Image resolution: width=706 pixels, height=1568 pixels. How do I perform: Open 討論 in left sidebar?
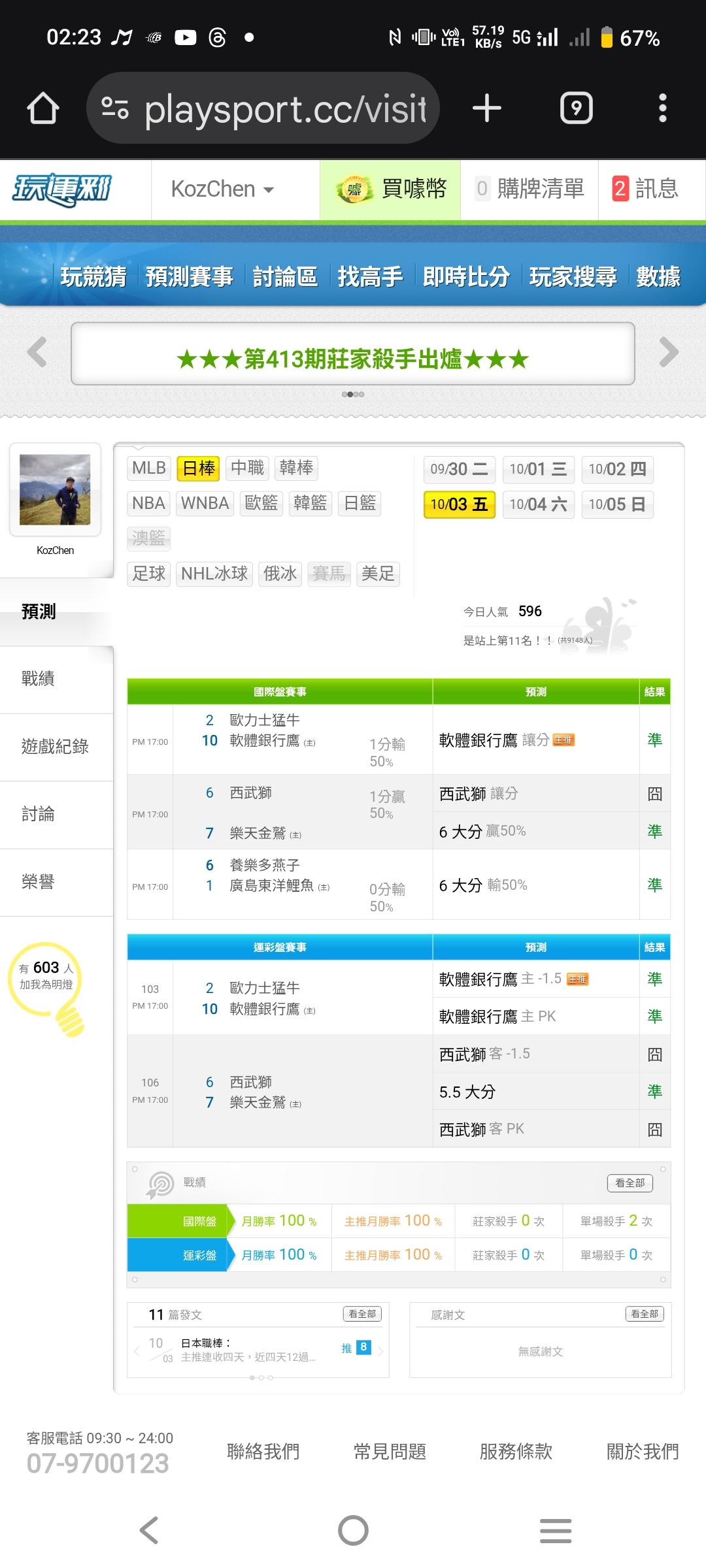56,814
